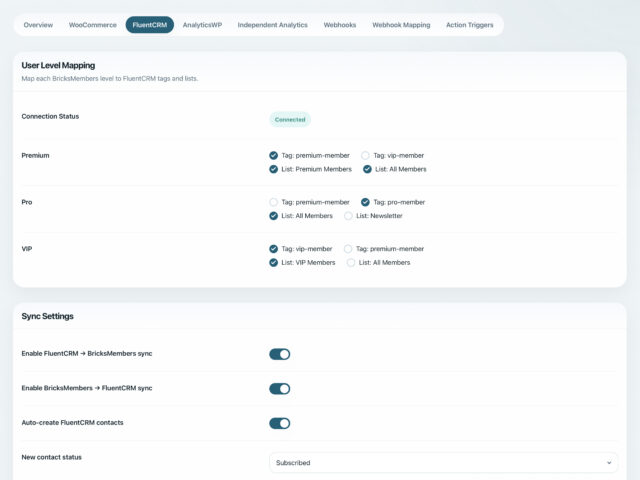The width and height of the screenshot is (640, 480).
Task: Click the Auto-create FluentCRM contacts label
Action: tap(72, 422)
